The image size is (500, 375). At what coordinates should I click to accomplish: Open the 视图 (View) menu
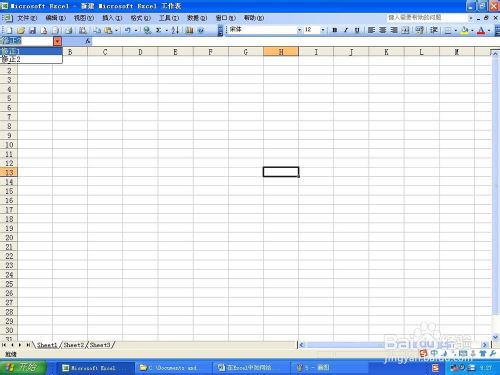point(84,18)
